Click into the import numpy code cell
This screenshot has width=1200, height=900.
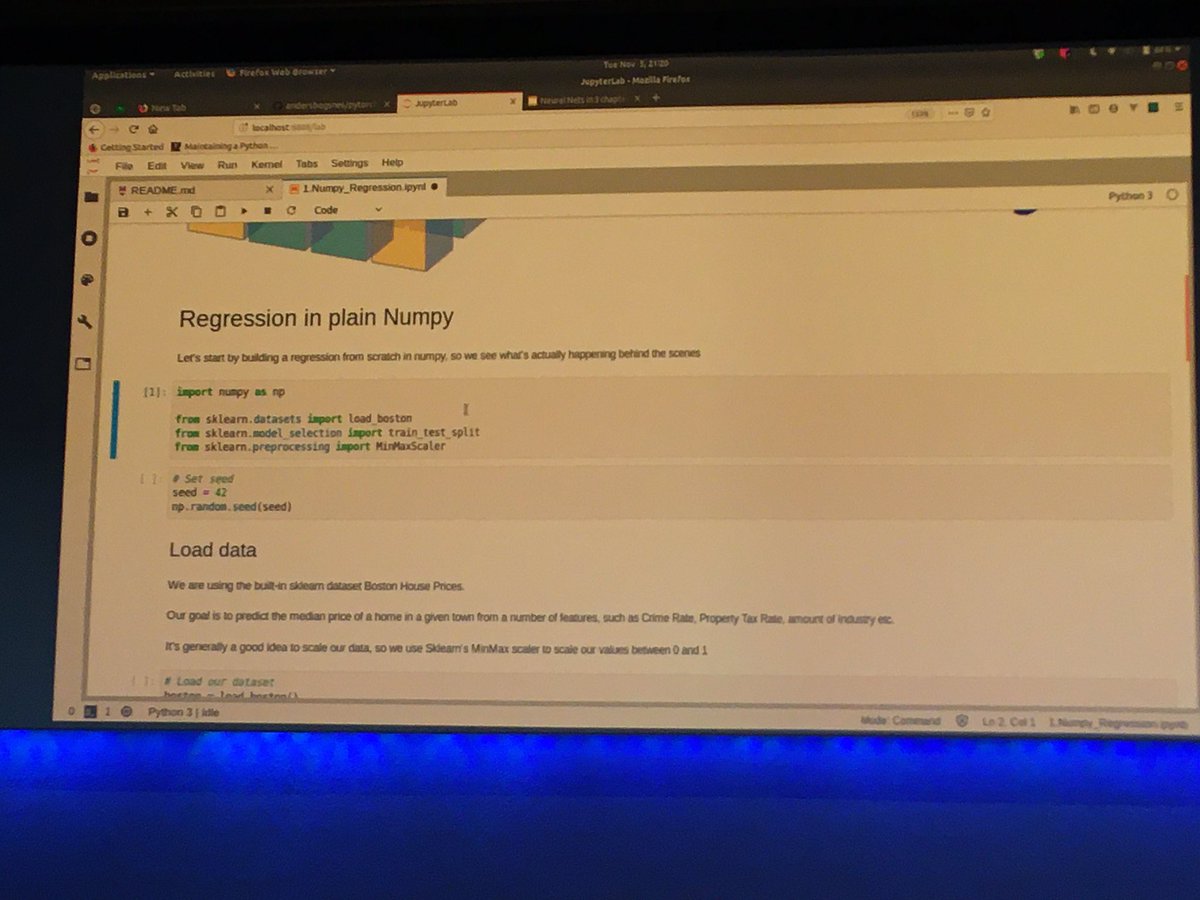pyautogui.click(x=670, y=418)
